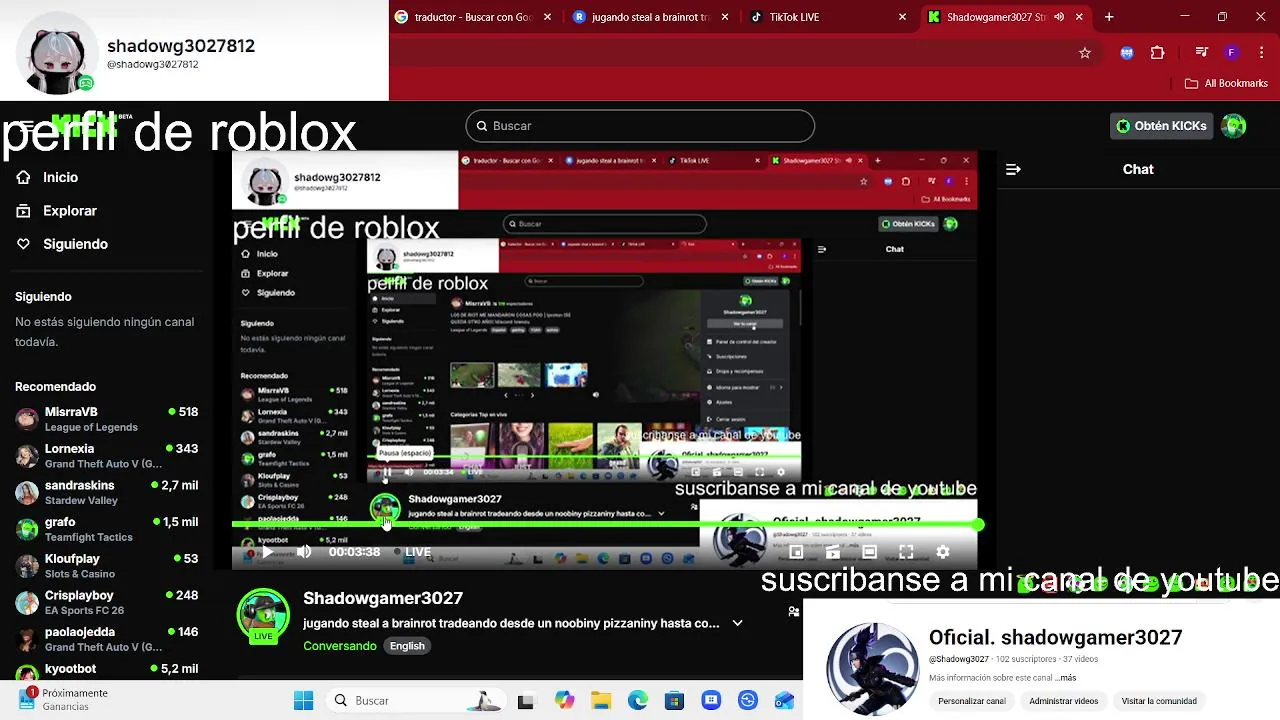This screenshot has width=1280, height=720.
Task: Play the Kick stream video
Action: tap(267, 552)
